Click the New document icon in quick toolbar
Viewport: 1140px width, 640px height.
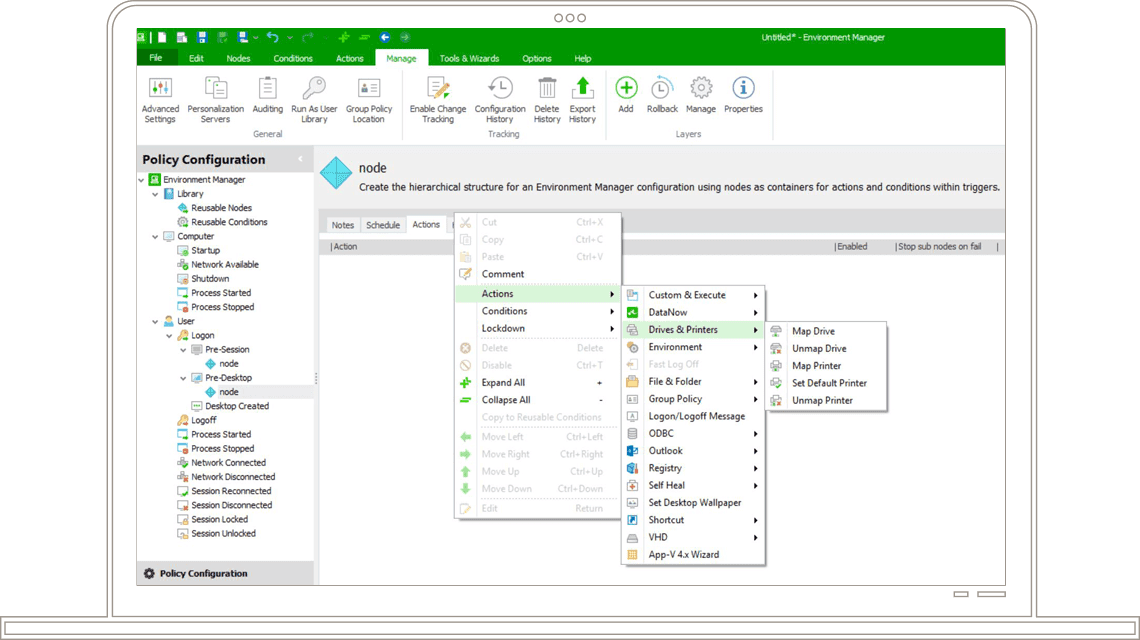click(x=162, y=37)
